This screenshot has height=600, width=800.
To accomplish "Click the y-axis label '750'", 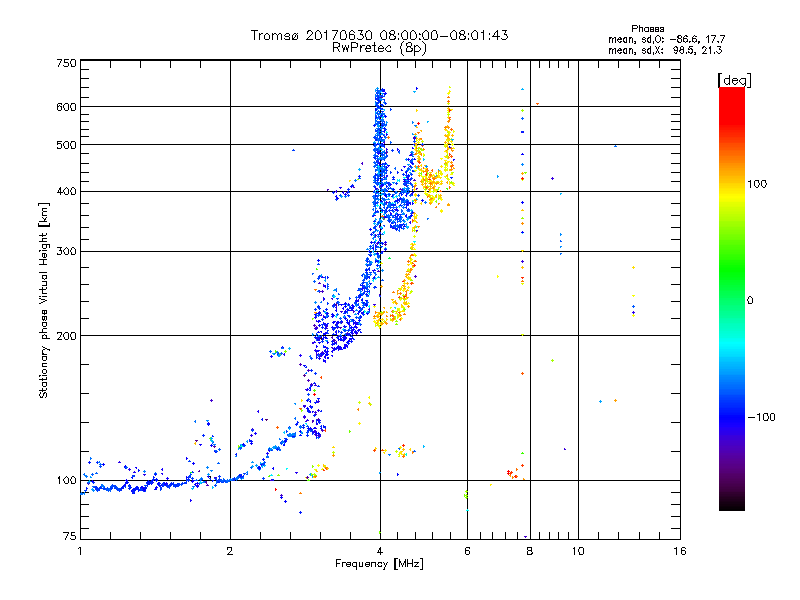I will click(x=66, y=63).
